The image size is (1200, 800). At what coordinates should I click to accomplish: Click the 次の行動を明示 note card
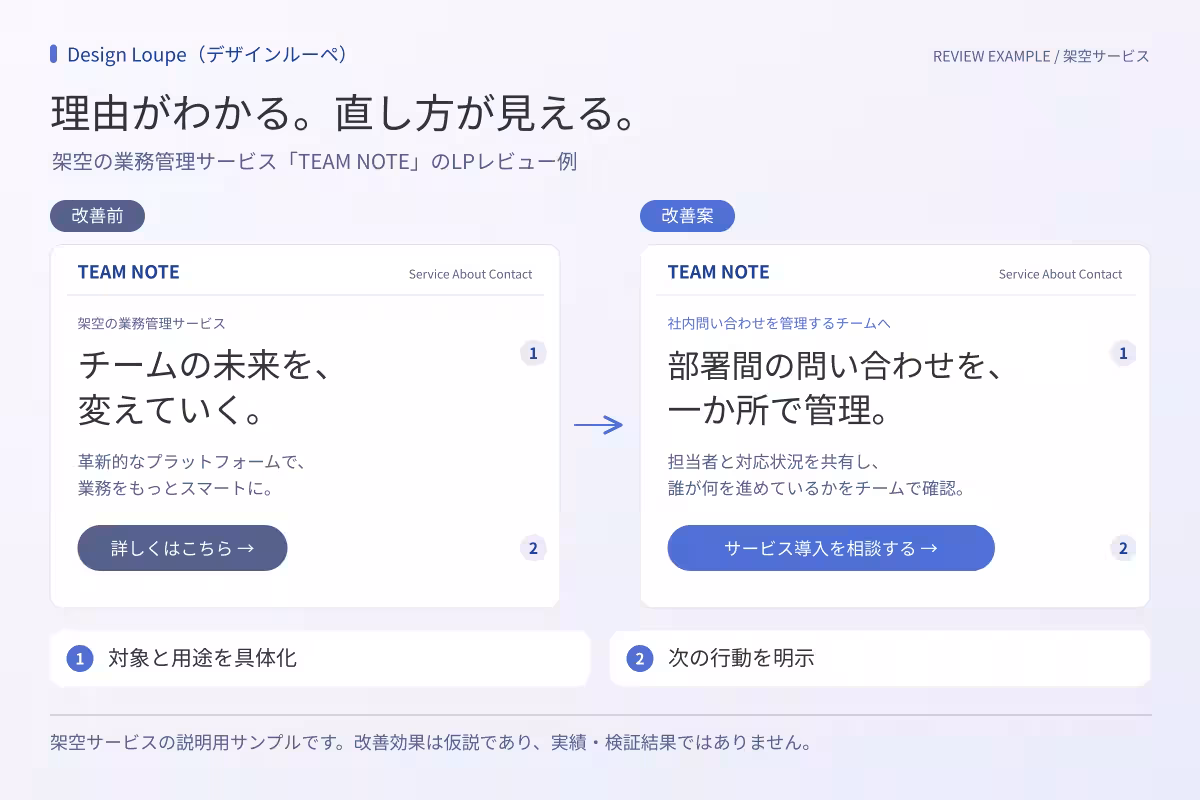(880, 658)
